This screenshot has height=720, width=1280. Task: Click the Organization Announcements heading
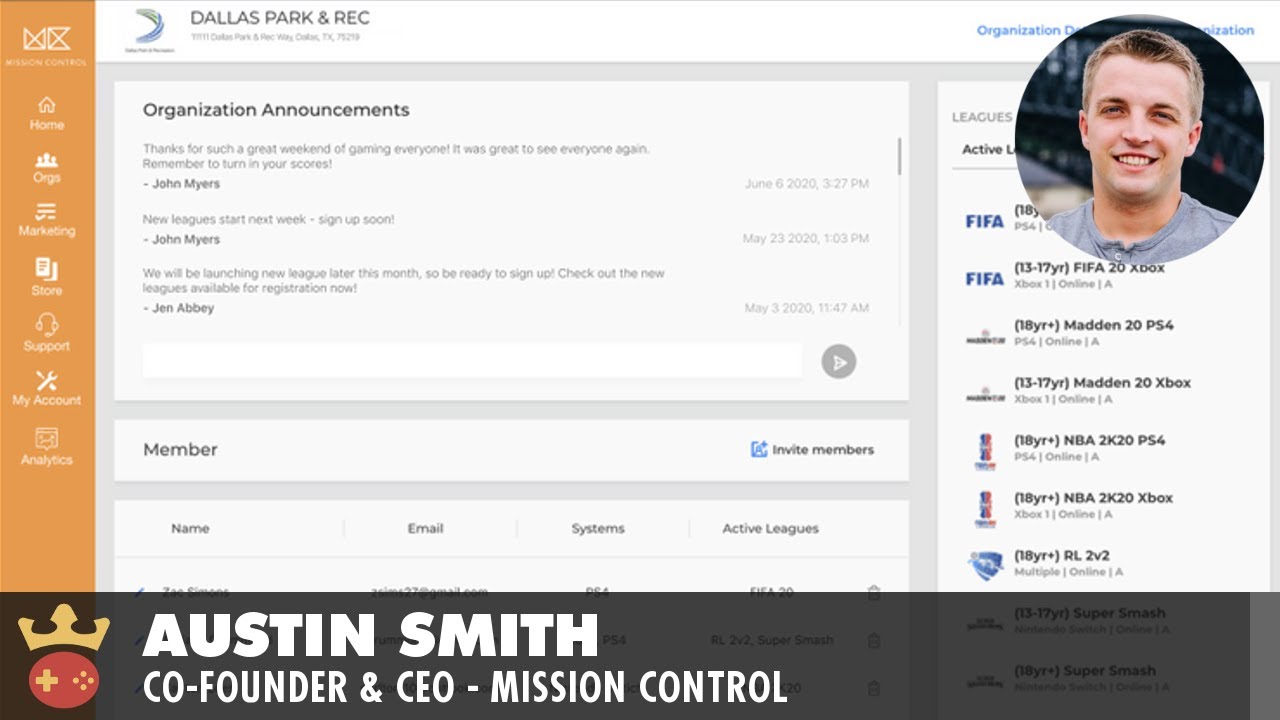(276, 110)
